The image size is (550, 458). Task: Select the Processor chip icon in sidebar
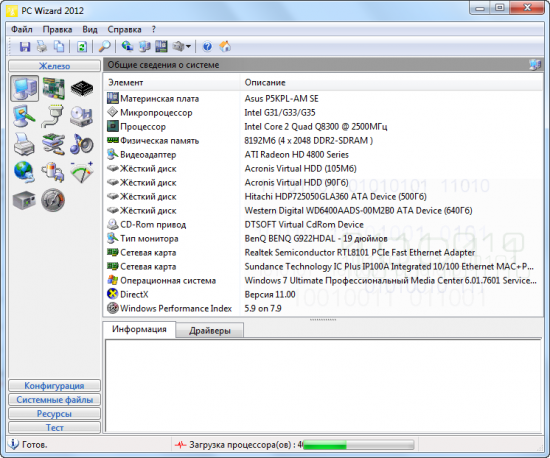(x=82, y=88)
